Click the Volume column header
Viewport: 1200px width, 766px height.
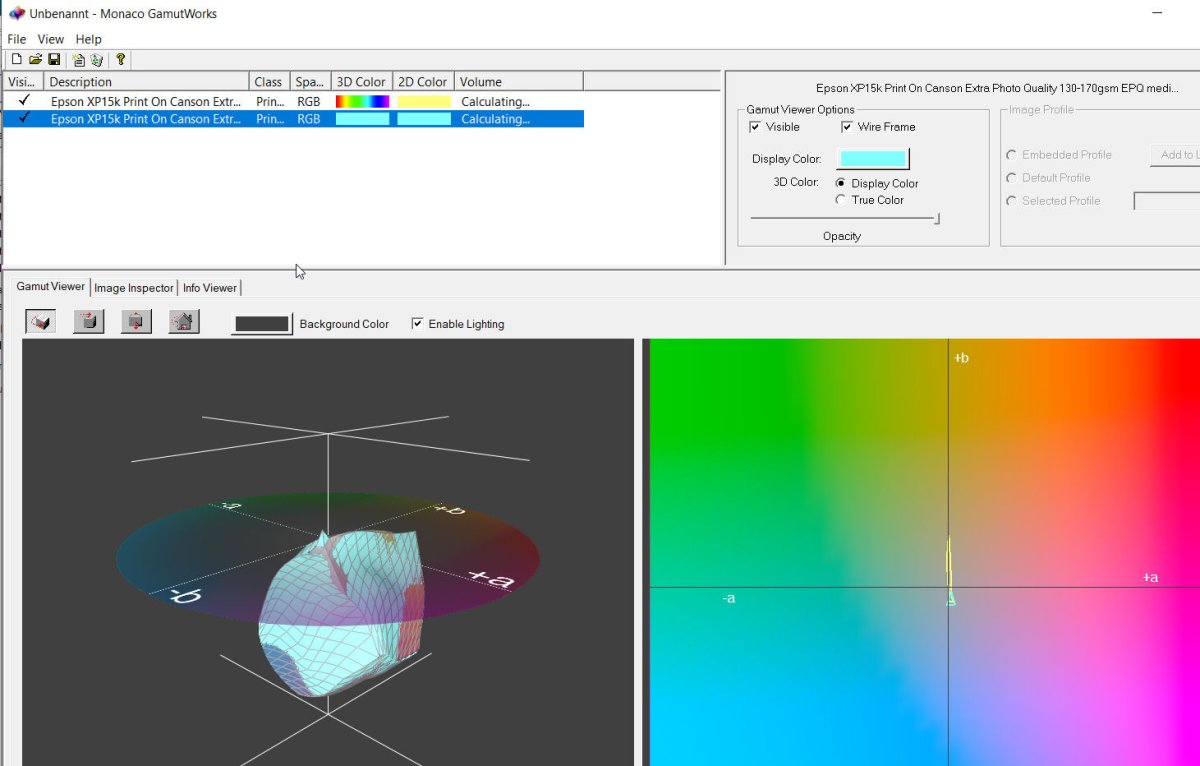[x=518, y=82]
